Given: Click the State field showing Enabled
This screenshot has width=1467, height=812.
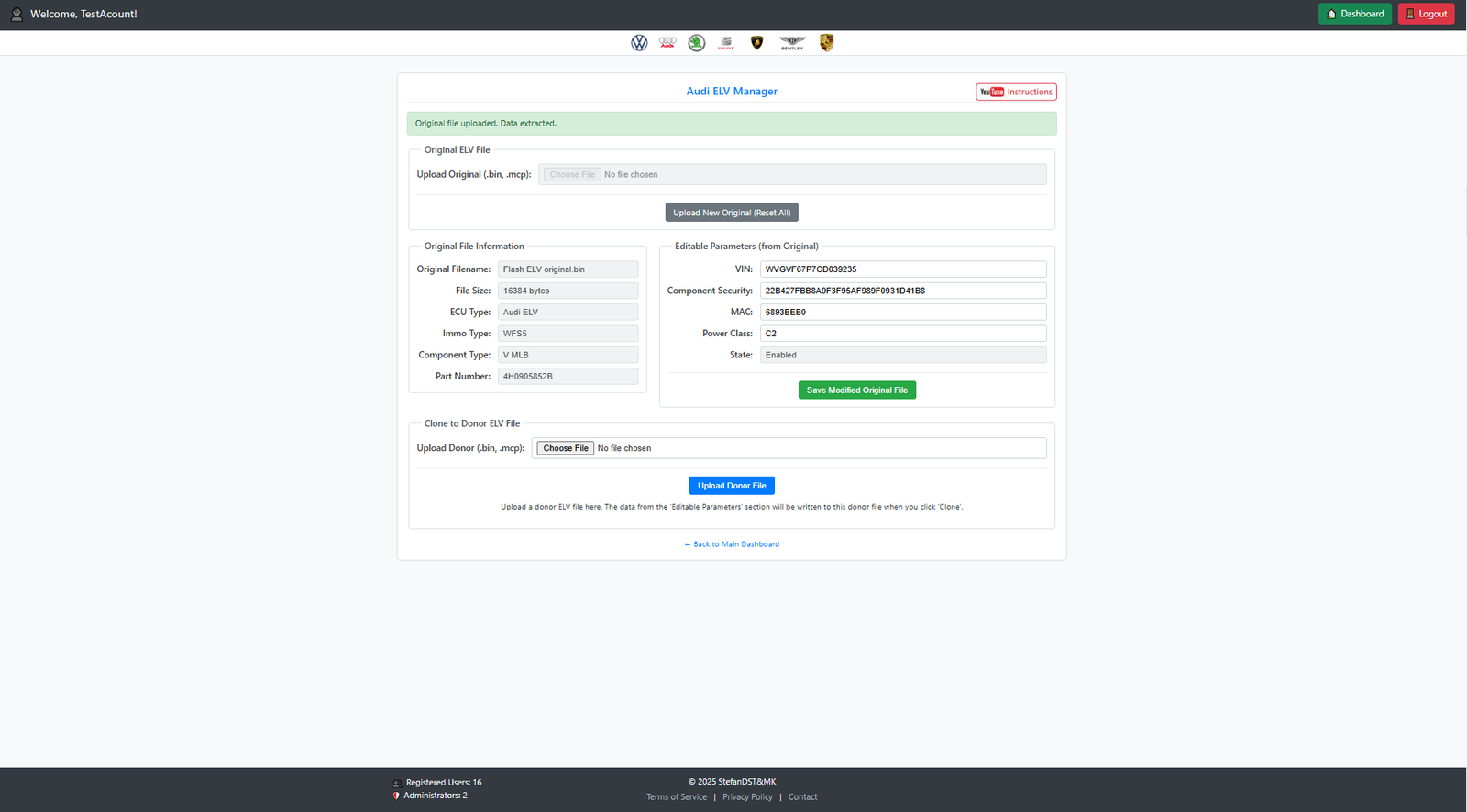Looking at the screenshot, I should tap(903, 355).
